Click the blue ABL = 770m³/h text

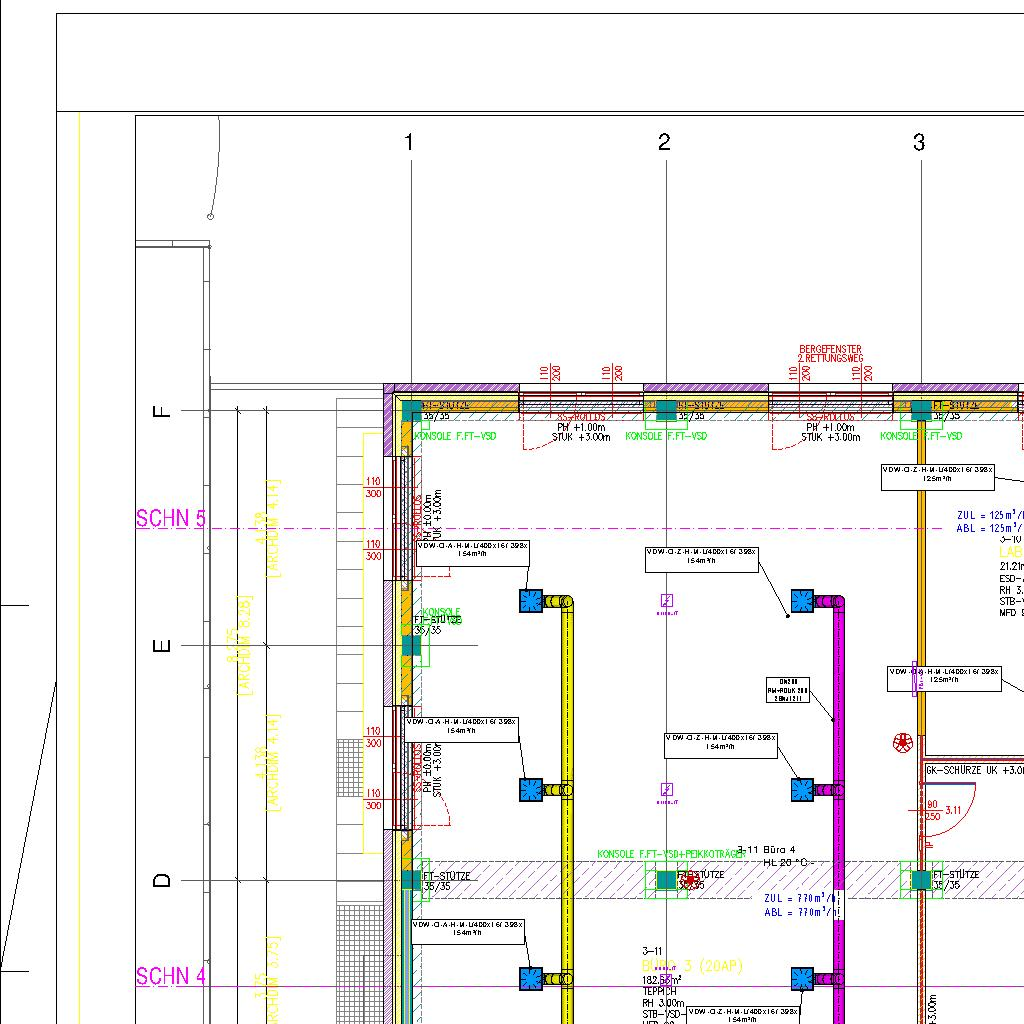pos(801,912)
